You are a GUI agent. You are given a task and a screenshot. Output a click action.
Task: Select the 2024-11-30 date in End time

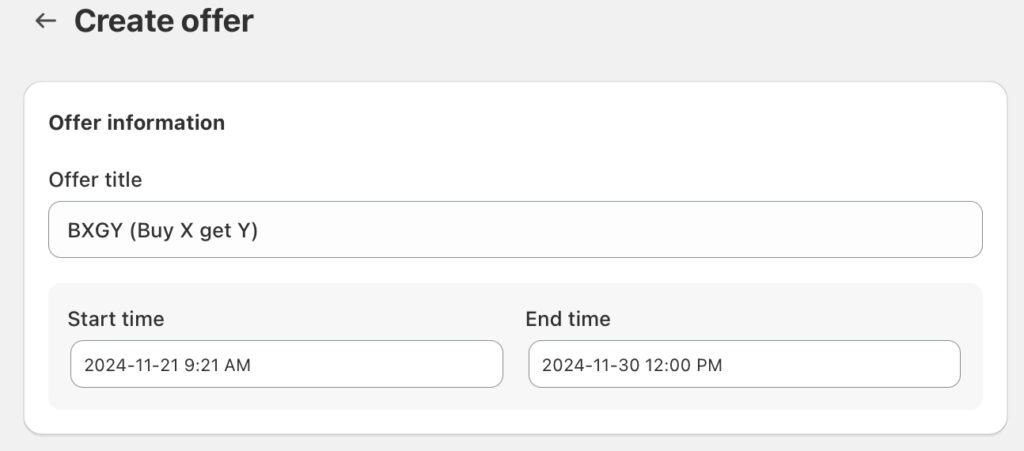click(x=589, y=365)
